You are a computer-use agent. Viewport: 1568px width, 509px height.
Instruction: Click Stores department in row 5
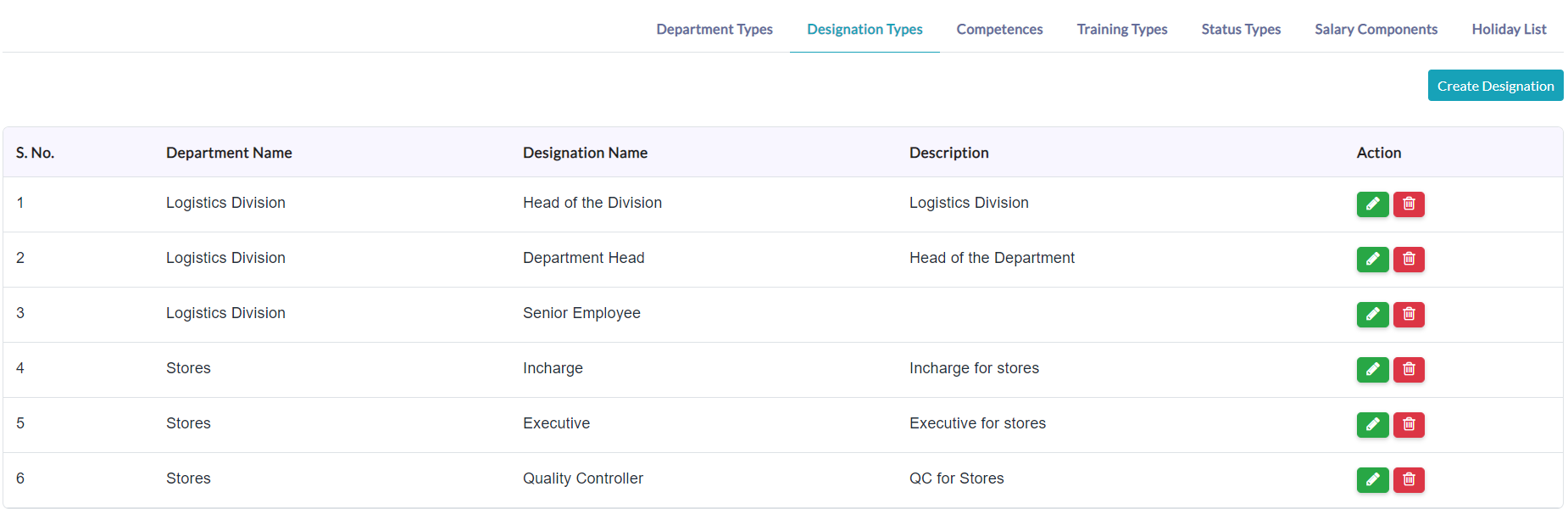(188, 423)
